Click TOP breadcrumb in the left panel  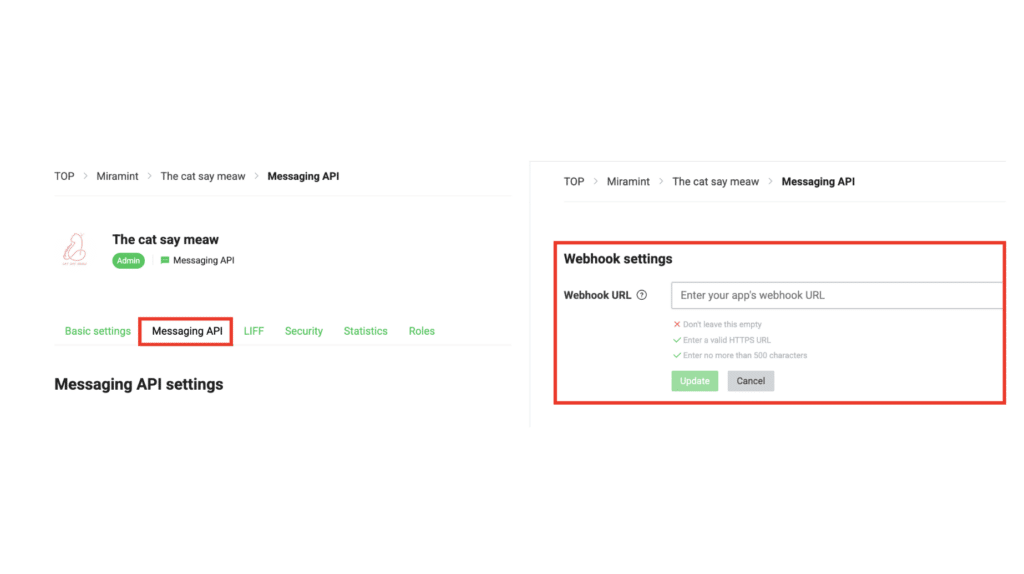64,176
